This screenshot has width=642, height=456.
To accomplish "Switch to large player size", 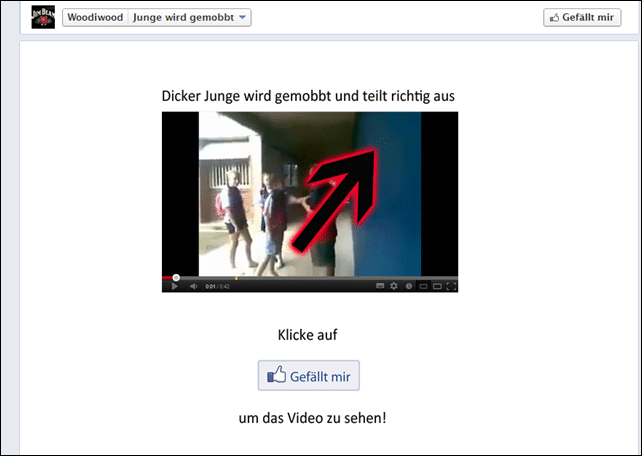I will pos(437,286).
